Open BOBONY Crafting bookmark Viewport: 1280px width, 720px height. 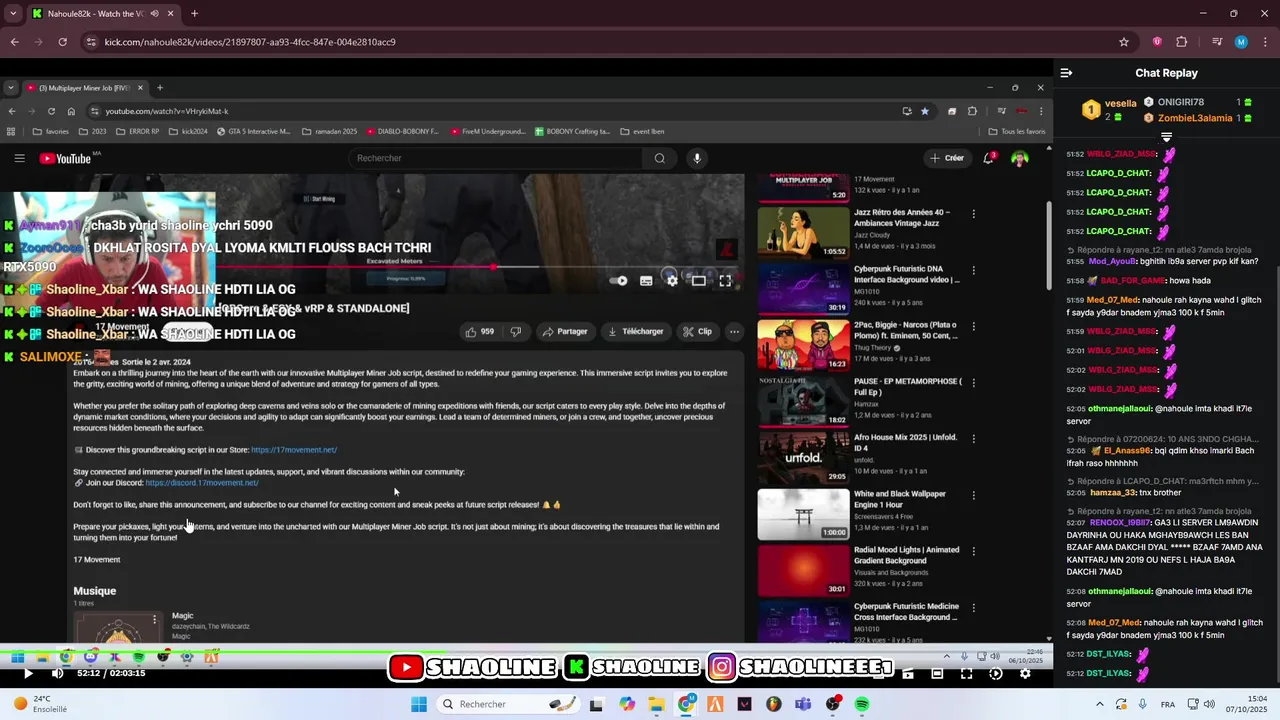point(572,131)
